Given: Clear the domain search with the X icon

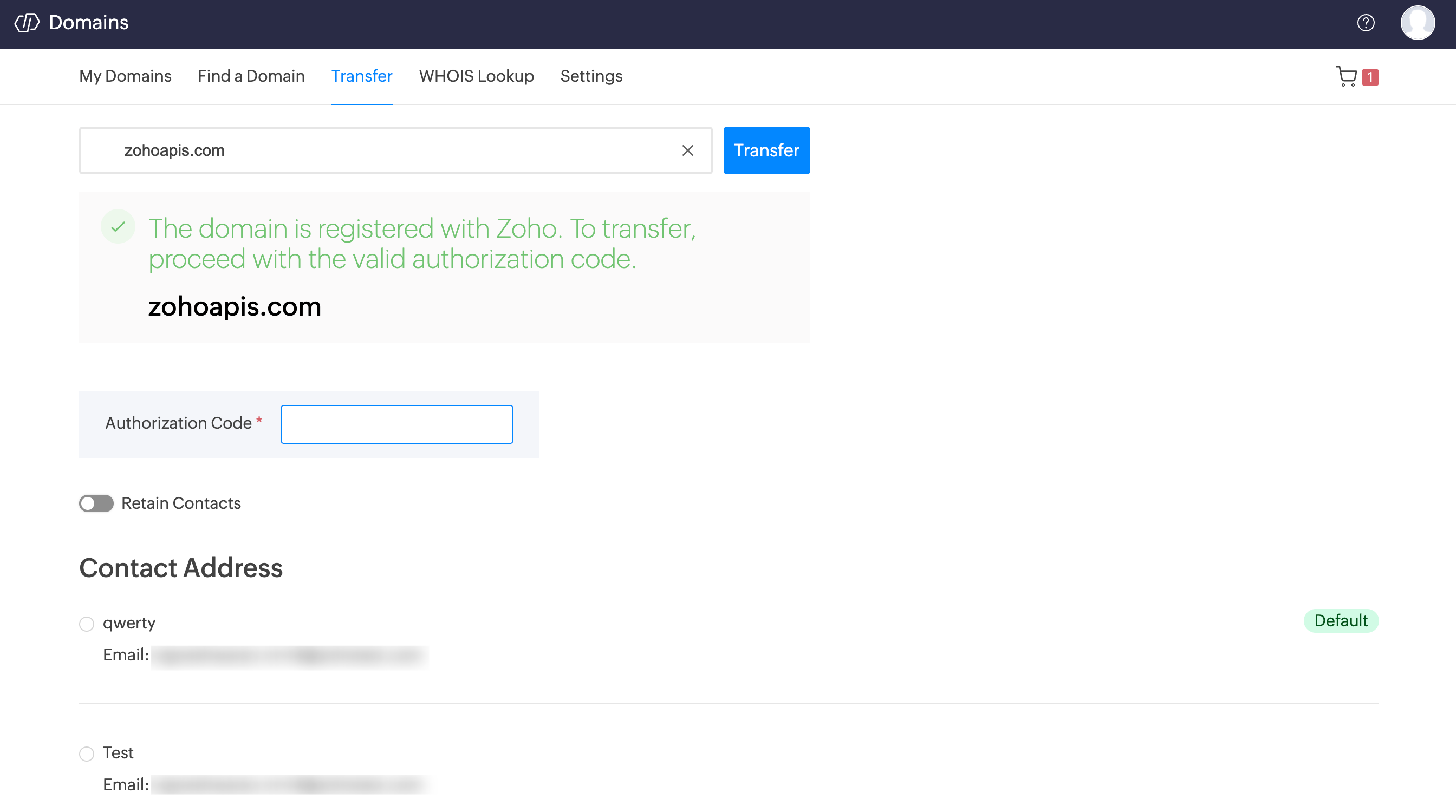Looking at the screenshot, I should point(687,150).
